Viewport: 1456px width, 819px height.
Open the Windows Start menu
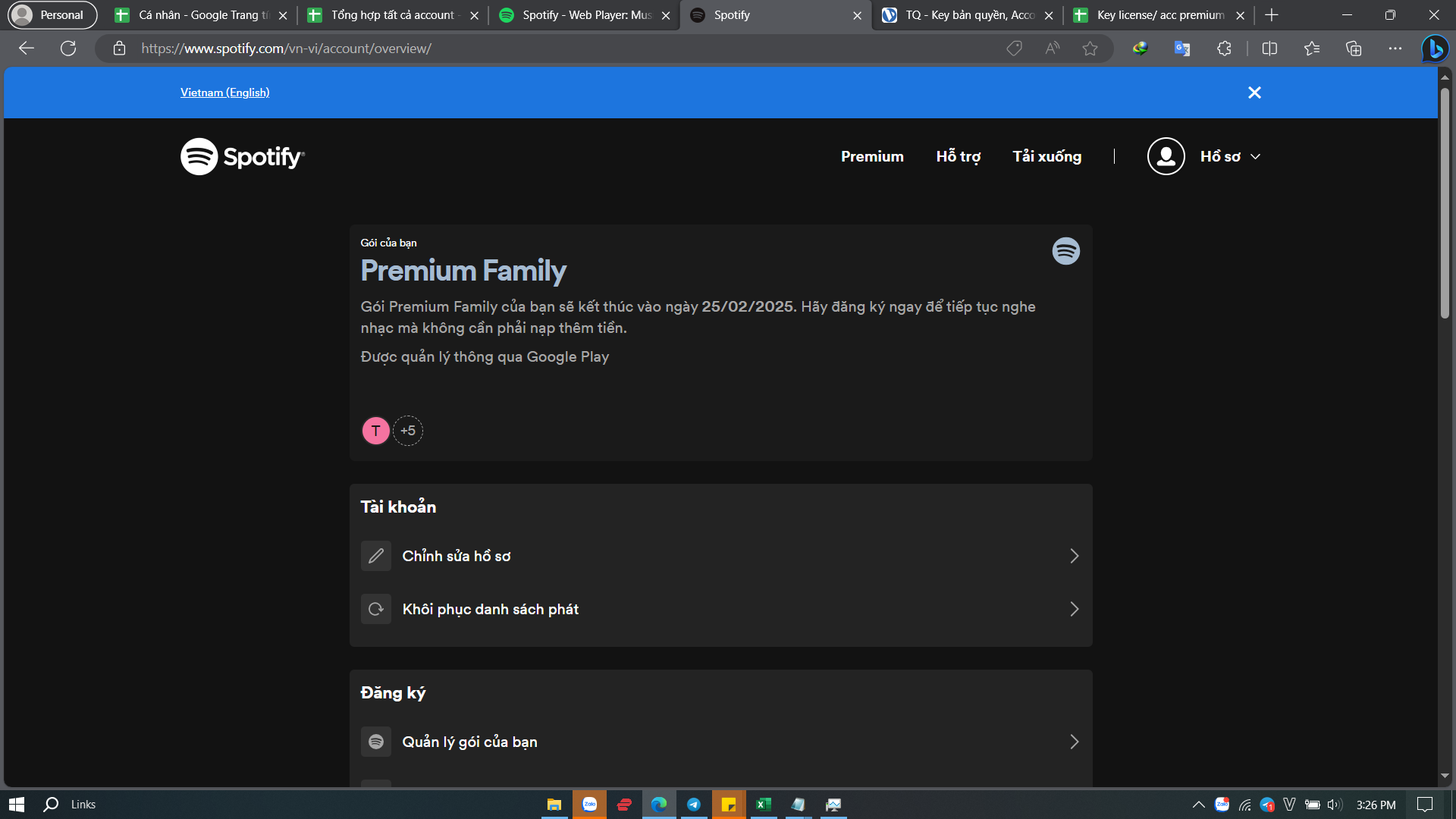(17, 805)
